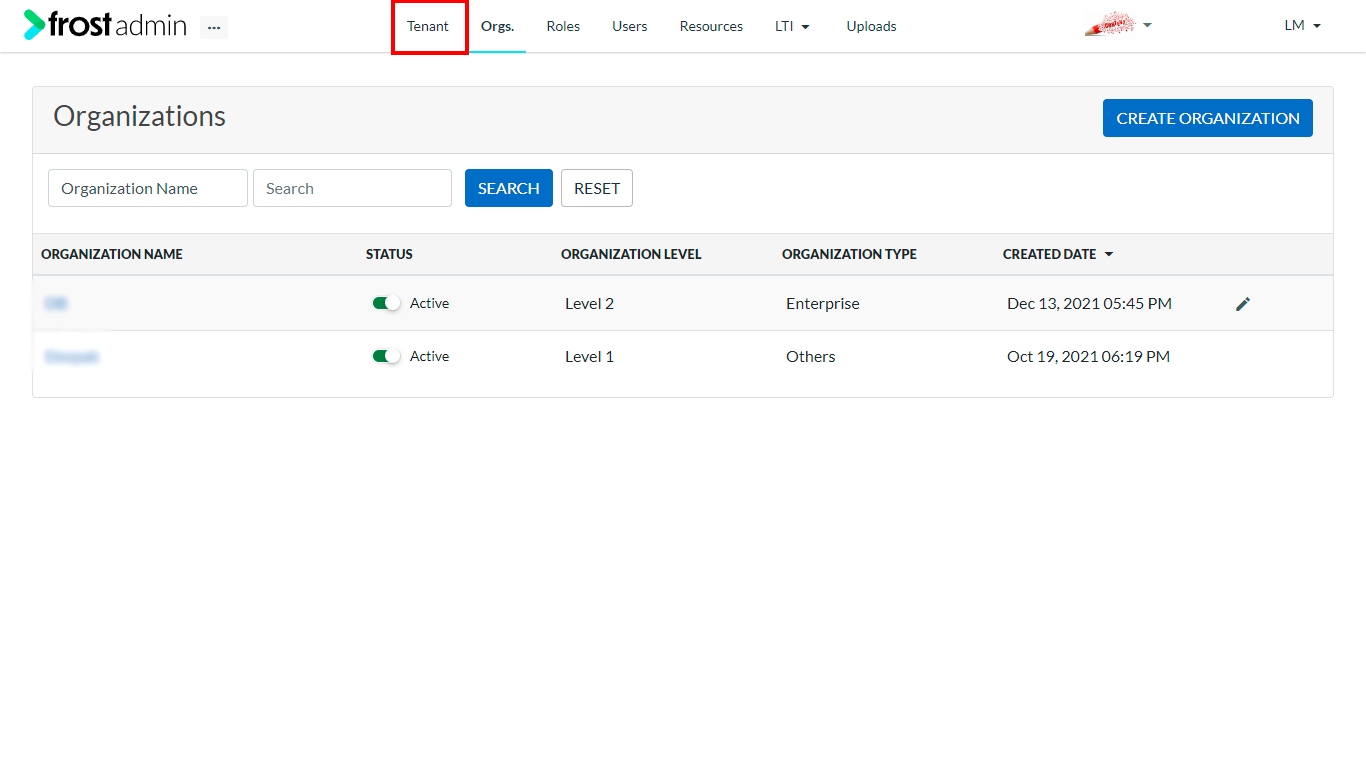
Task: Open the ellipsis menu beside the logo
Action: tap(214, 27)
